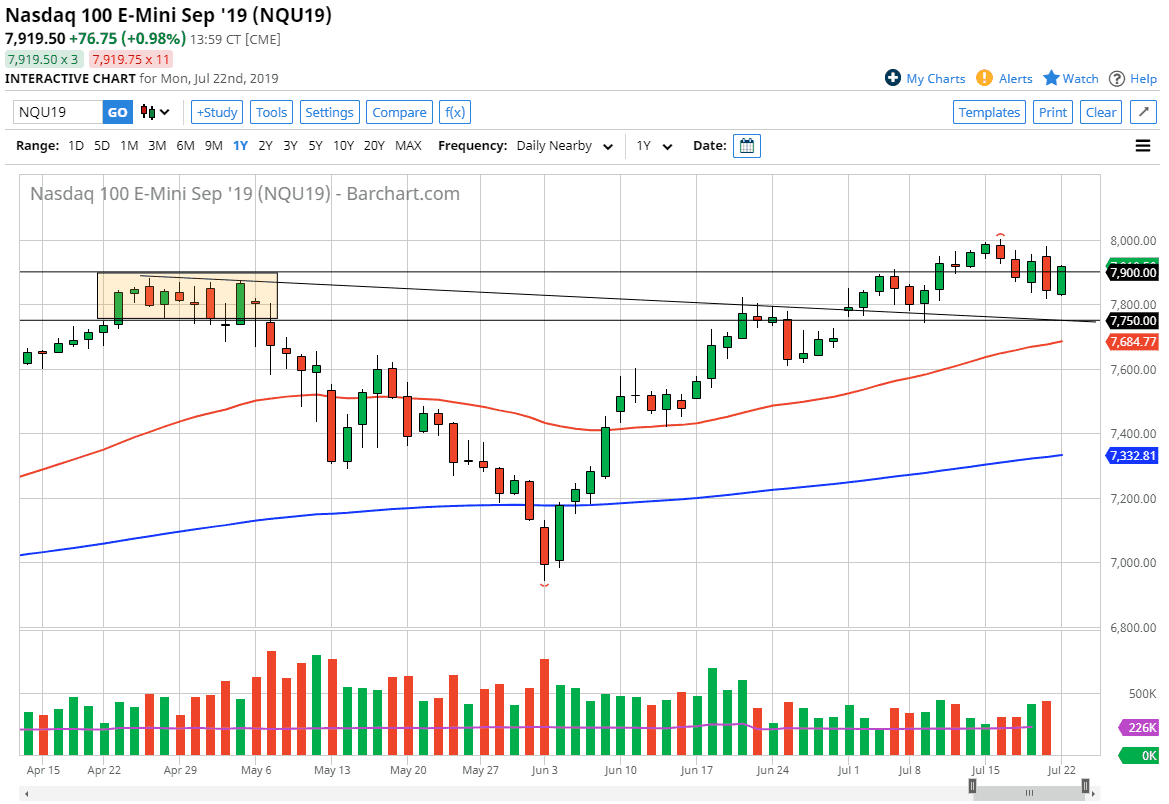The height and width of the screenshot is (804, 1169).
Task: Select the 6M range
Action: (185, 146)
